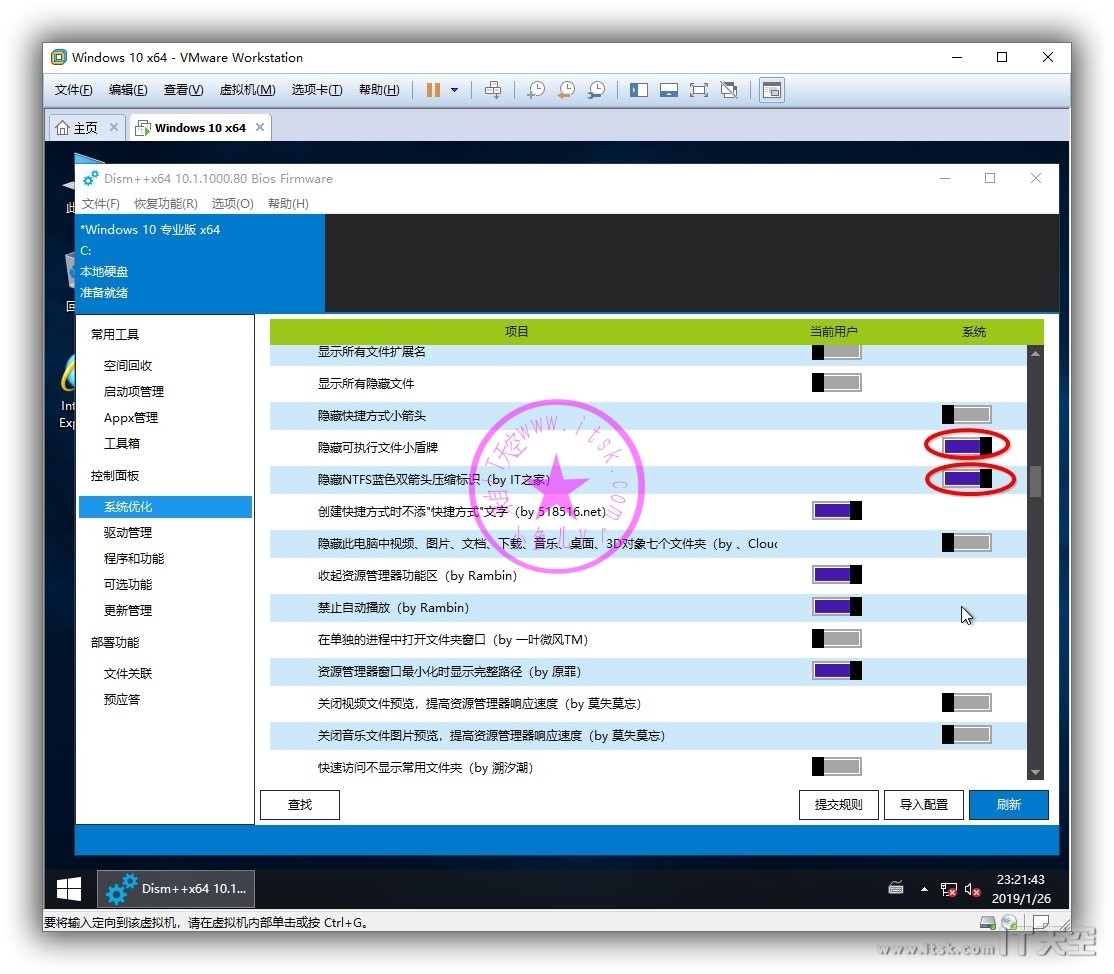The height and width of the screenshot is (974, 1114).
Task: Enable 关闭视频文件预览 switch
Action: click(x=966, y=703)
